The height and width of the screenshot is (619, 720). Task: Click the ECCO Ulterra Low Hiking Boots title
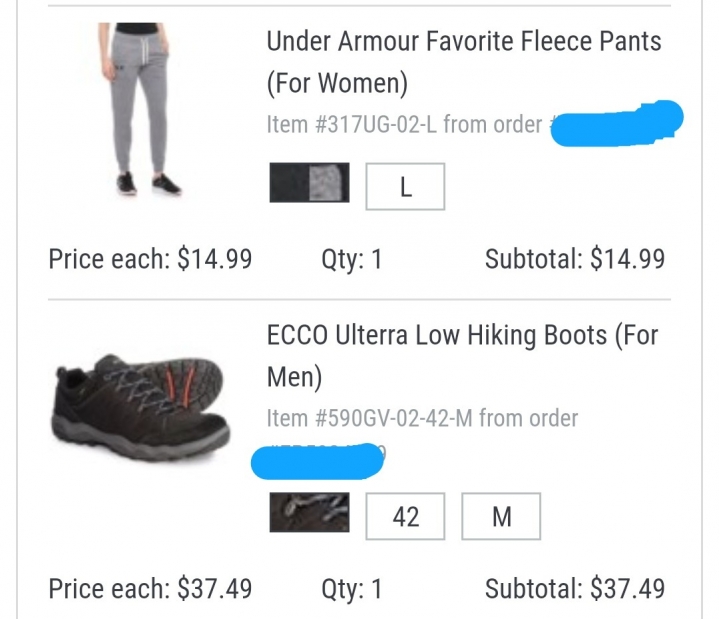pyautogui.click(x=462, y=356)
